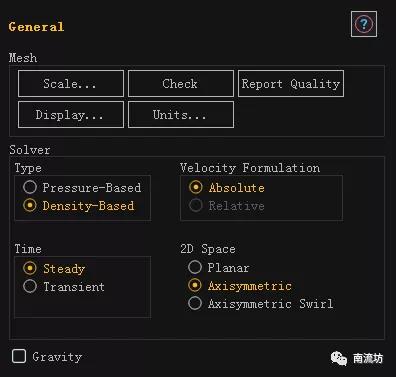Click the WeChat logo watermark icon
Screen dimensions: 396x377
(339, 359)
